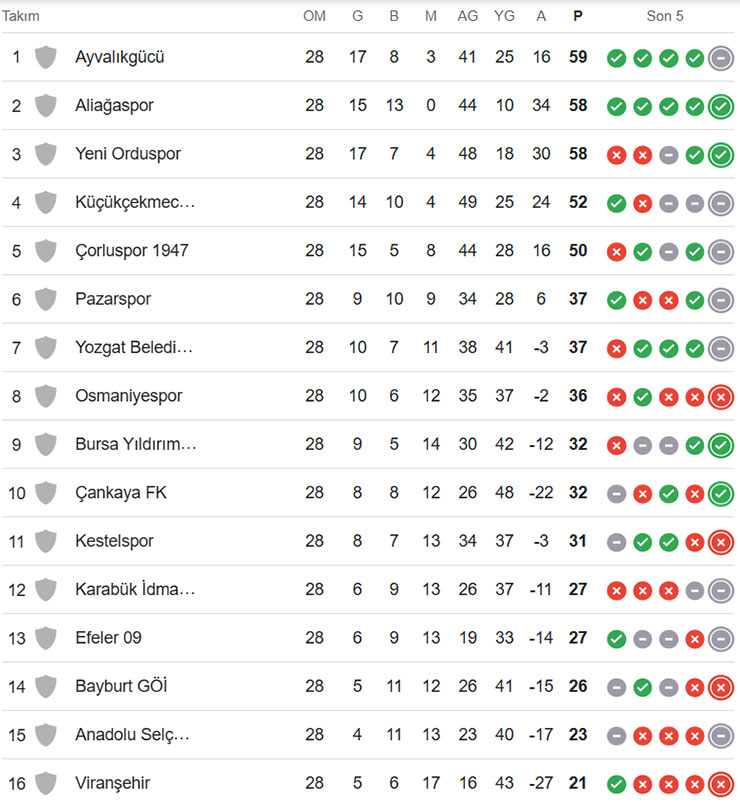Sort table by P points column
Viewport: 740px width, 802px height.
point(578,16)
